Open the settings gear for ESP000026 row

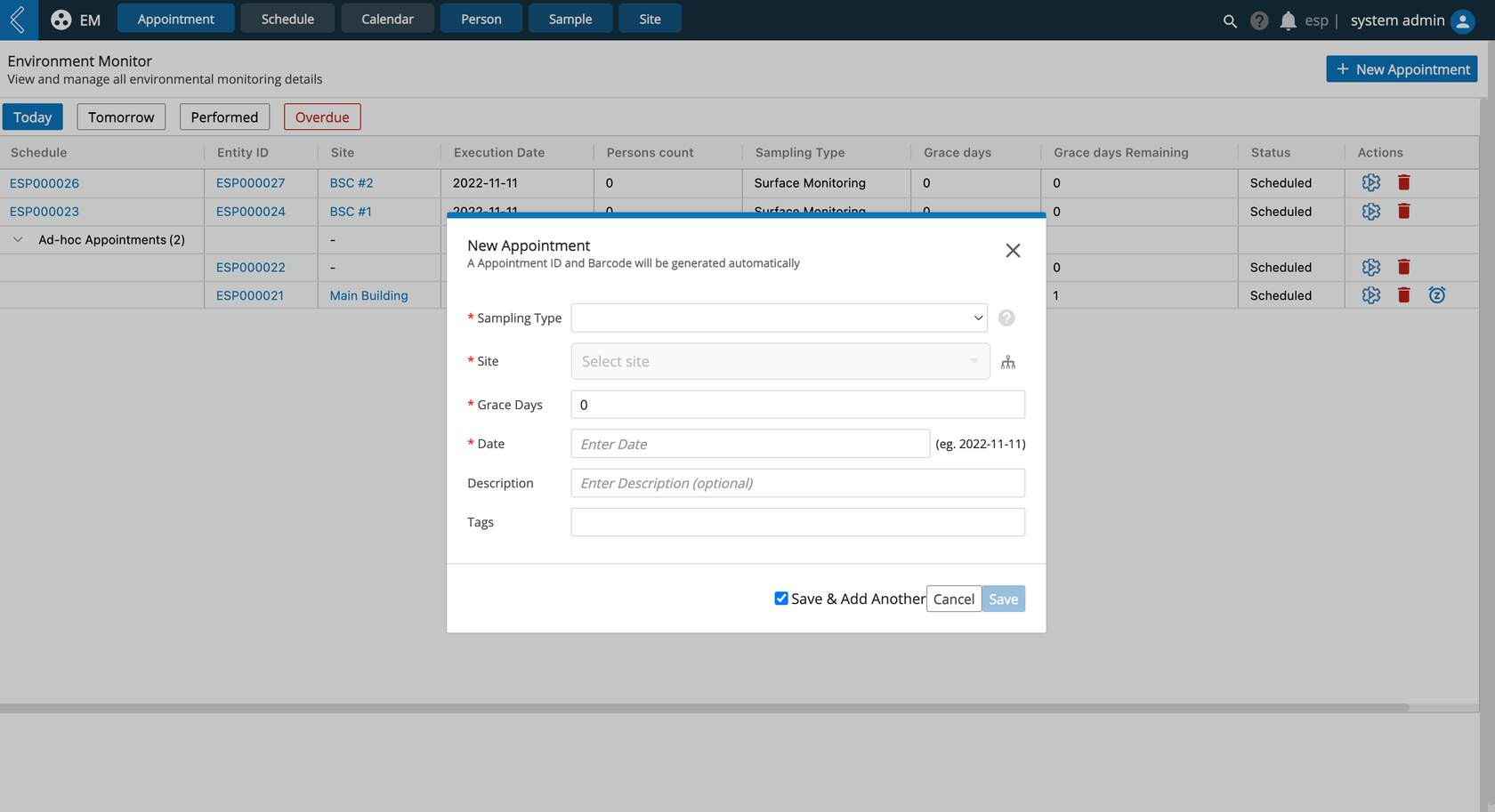(1371, 182)
